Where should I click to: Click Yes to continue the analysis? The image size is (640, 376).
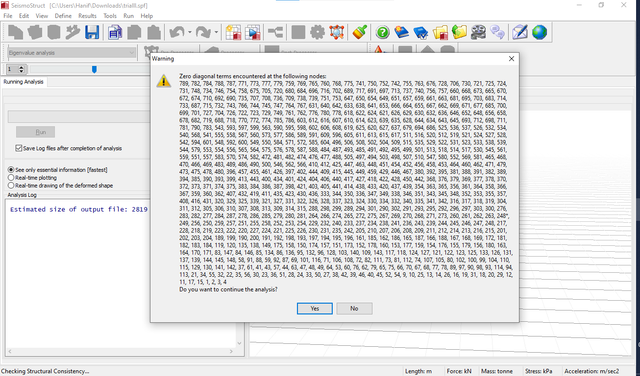[x=315, y=308]
